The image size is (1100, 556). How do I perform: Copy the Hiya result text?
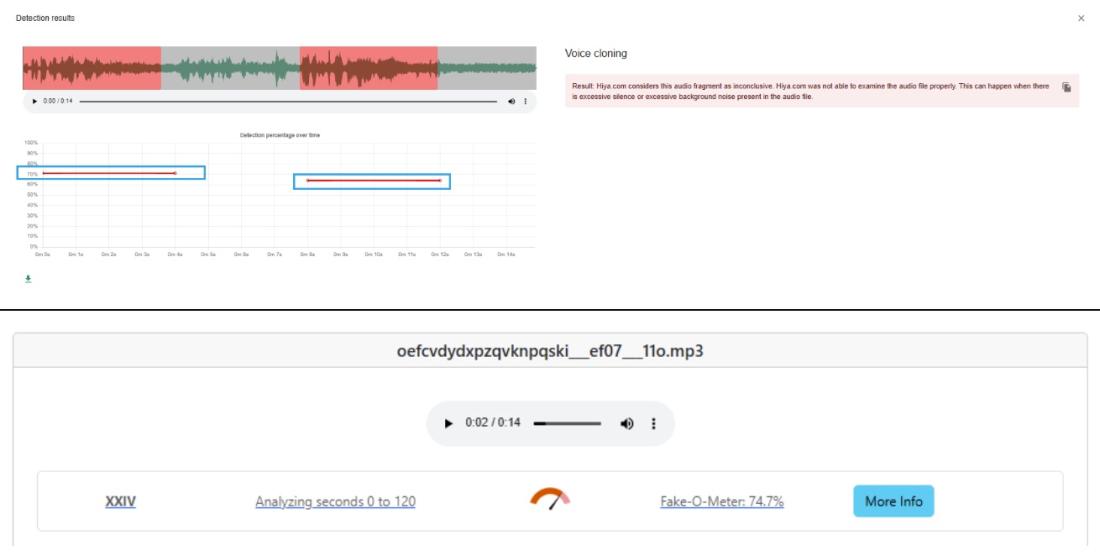1066,87
